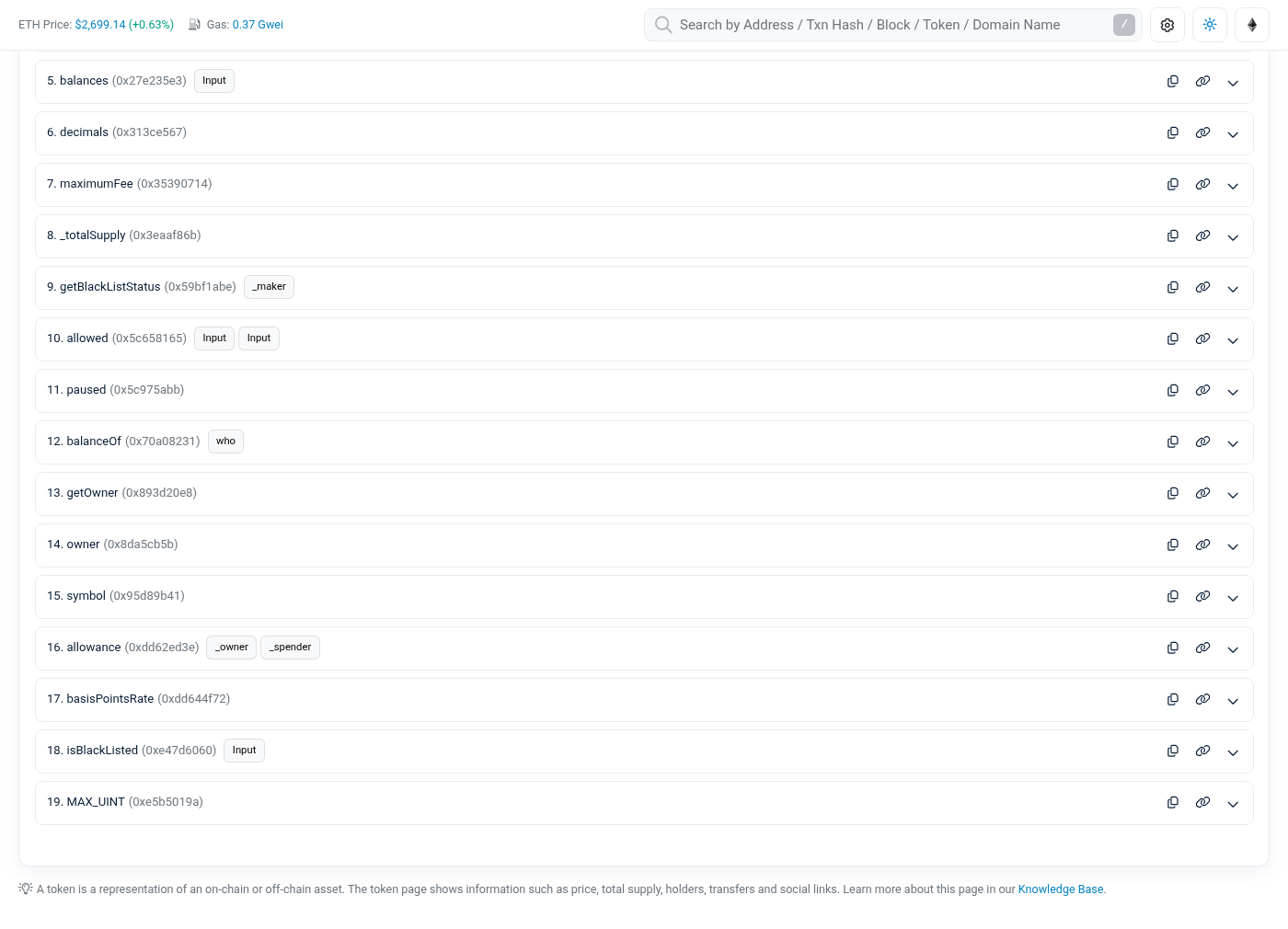Click the _owner parameter tag on allowance
This screenshot has height=929, width=1288.
(232, 648)
